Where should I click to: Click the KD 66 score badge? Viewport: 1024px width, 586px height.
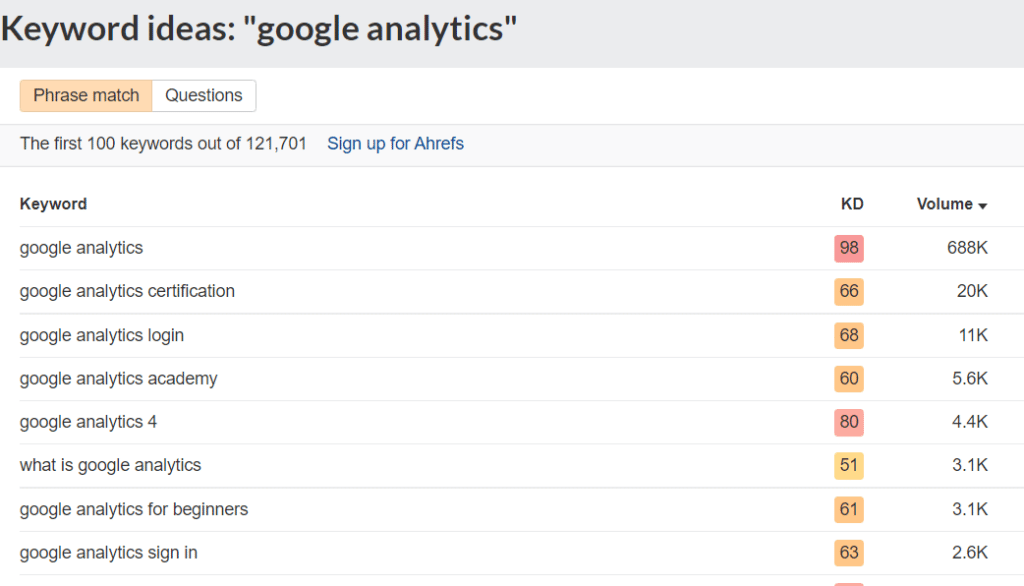point(849,291)
